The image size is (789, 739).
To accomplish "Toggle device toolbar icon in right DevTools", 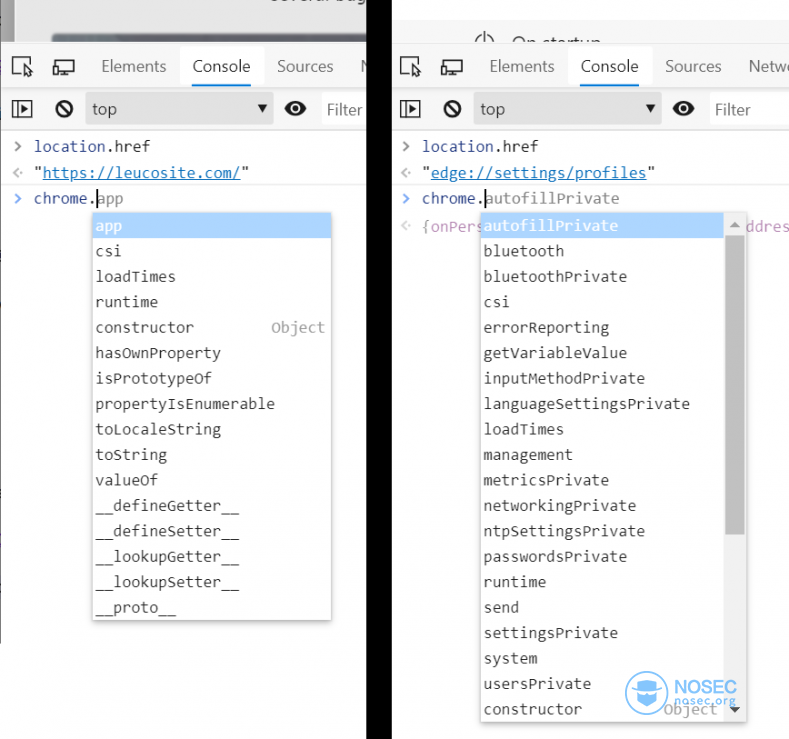I will point(451,66).
